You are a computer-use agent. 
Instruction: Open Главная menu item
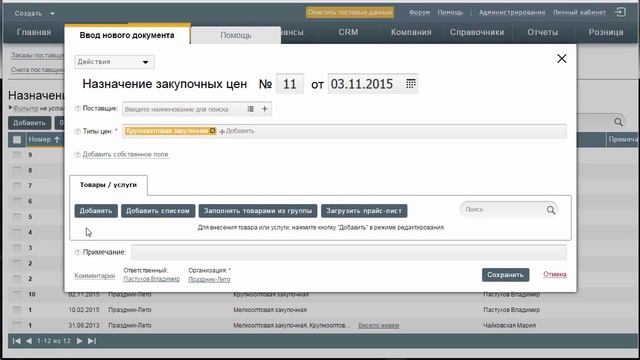tap(34, 32)
